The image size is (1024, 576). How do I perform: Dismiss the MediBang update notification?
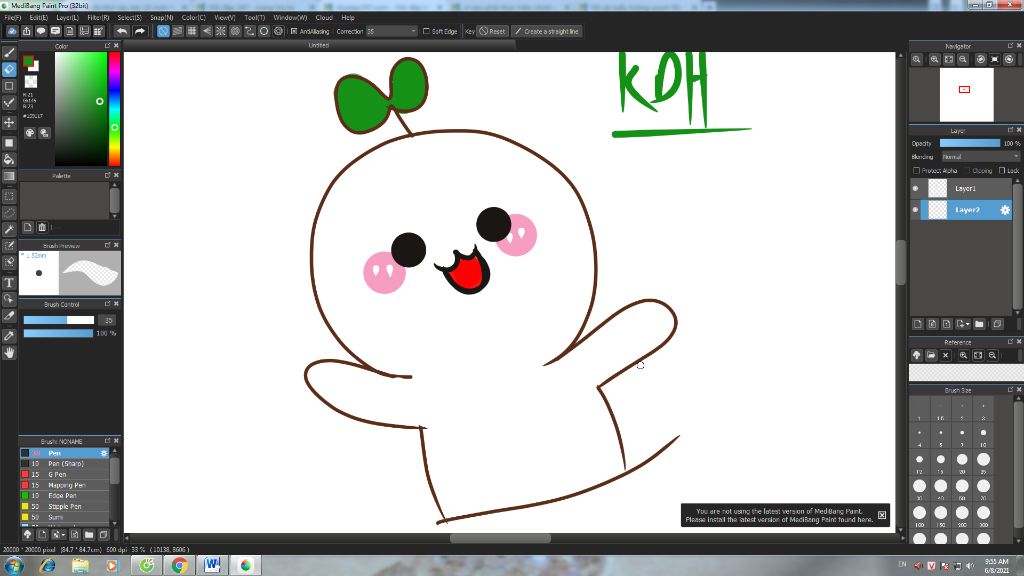(882, 515)
